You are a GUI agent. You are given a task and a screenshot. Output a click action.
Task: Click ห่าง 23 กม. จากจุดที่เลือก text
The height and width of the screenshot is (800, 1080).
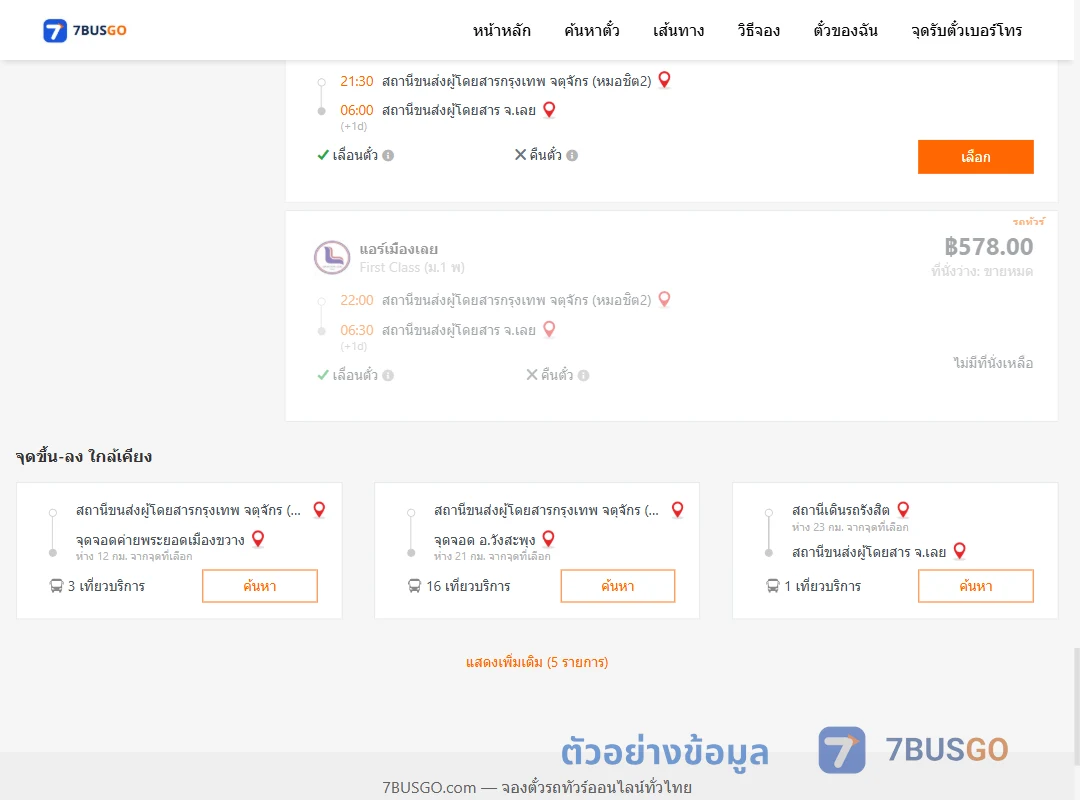[x=850, y=527]
